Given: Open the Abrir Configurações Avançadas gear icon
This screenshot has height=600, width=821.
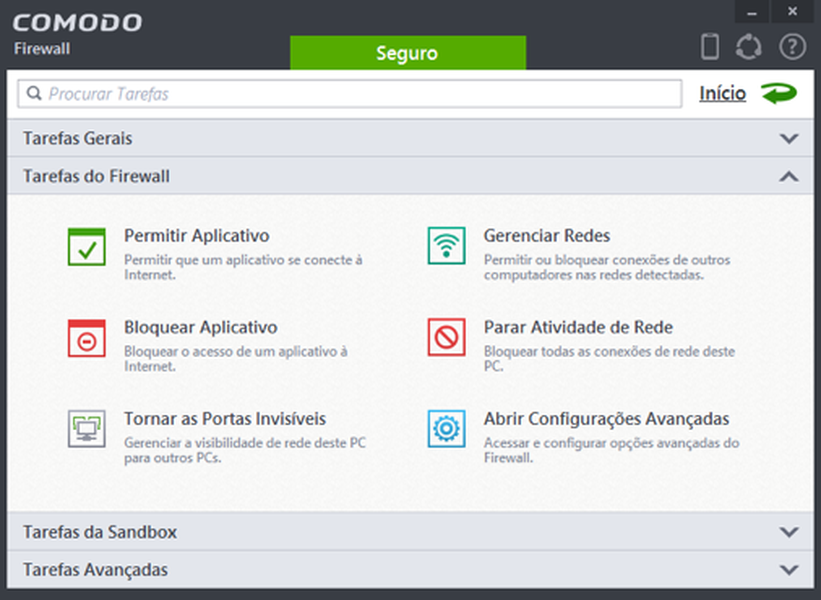Looking at the screenshot, I should click(446, 429).
